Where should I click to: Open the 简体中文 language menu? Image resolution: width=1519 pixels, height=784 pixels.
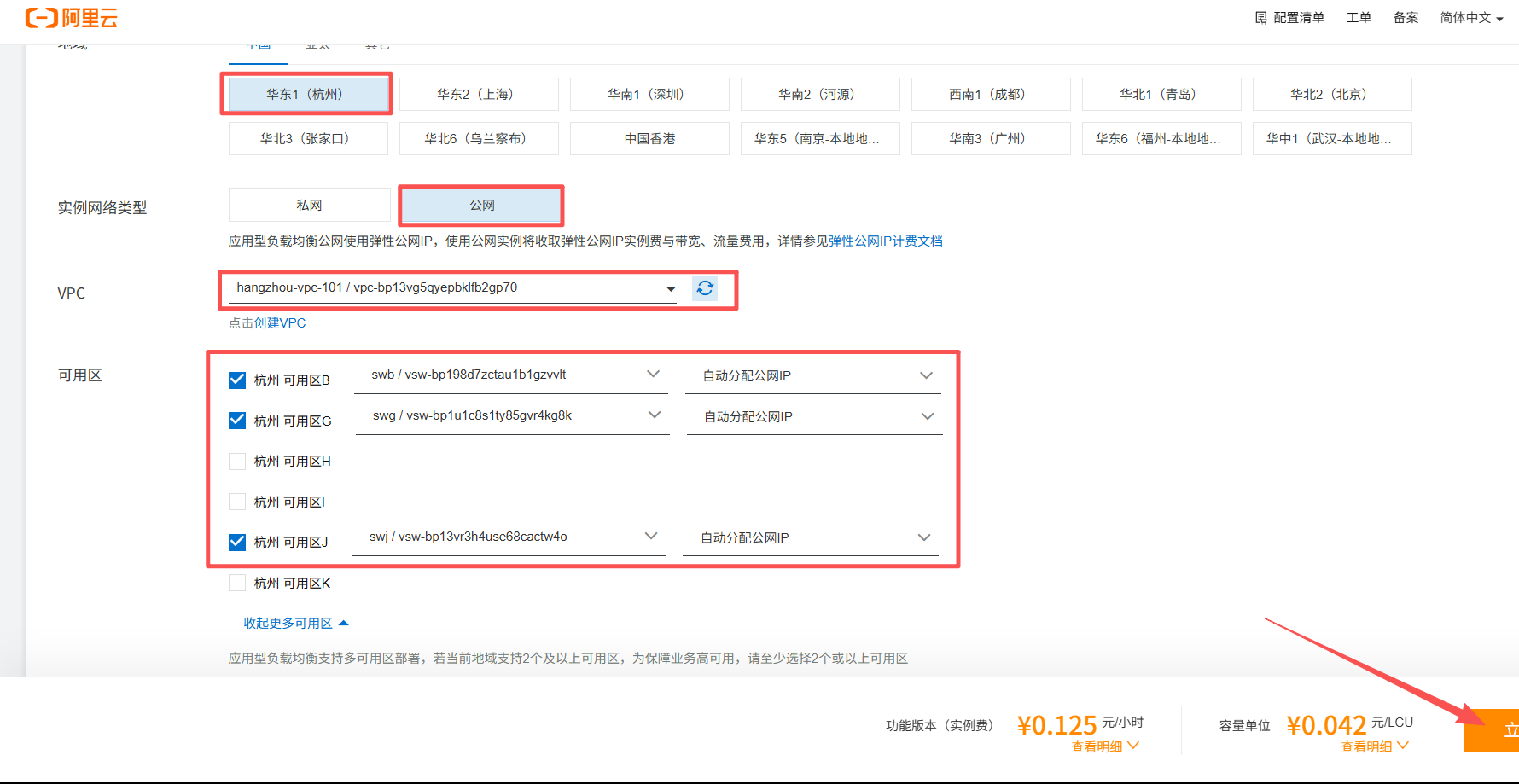tap(1471, 18)
